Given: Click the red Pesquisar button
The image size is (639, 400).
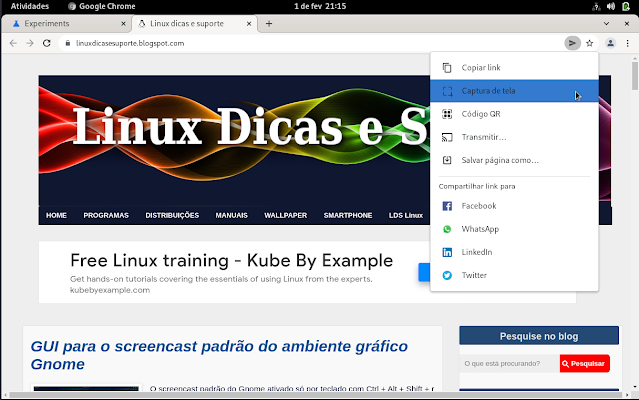Looking at the screenshot, I should (x=585, y=363).
